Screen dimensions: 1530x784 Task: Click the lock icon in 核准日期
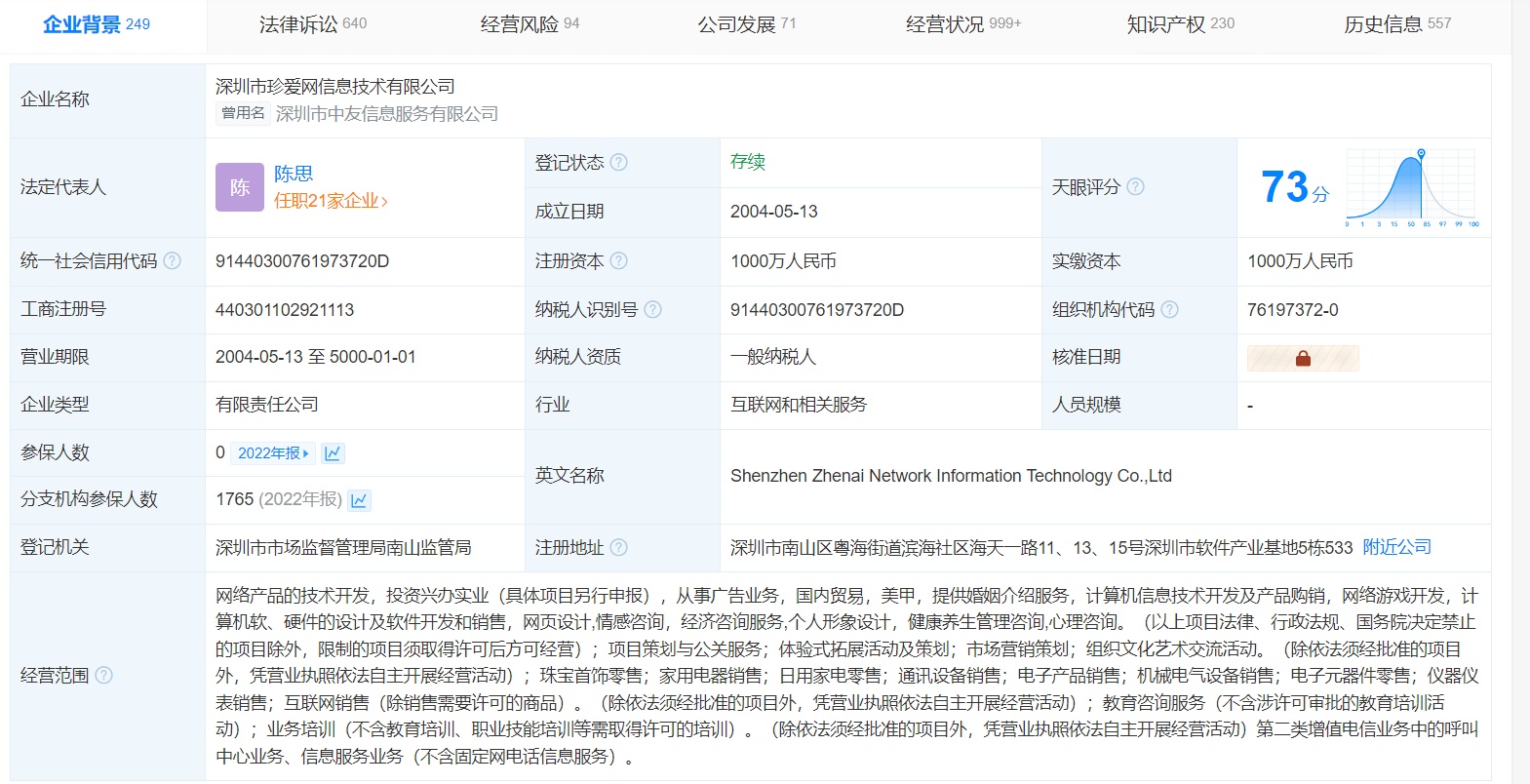point(1302,358)
